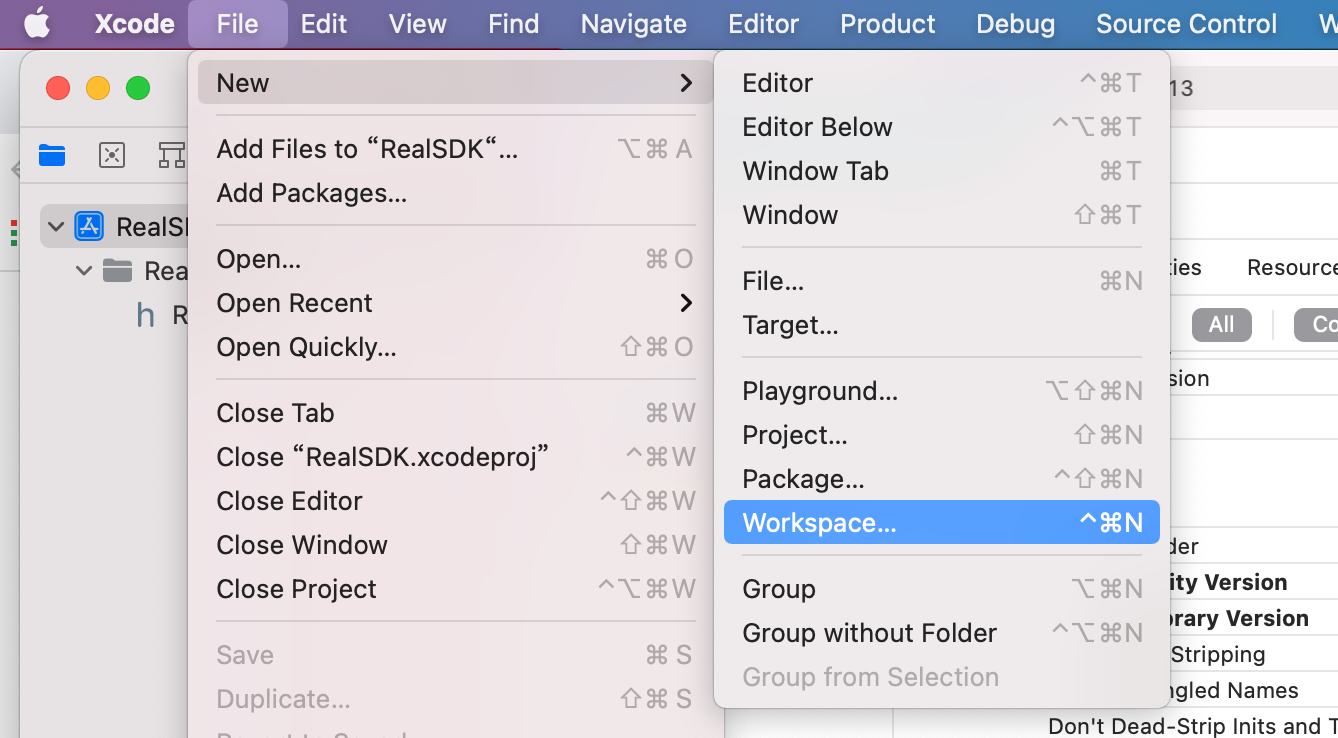The height and width of the screenshot is (738, 1338).
Task: Click the RealSDK group folder icon
Action: (118, 271)
